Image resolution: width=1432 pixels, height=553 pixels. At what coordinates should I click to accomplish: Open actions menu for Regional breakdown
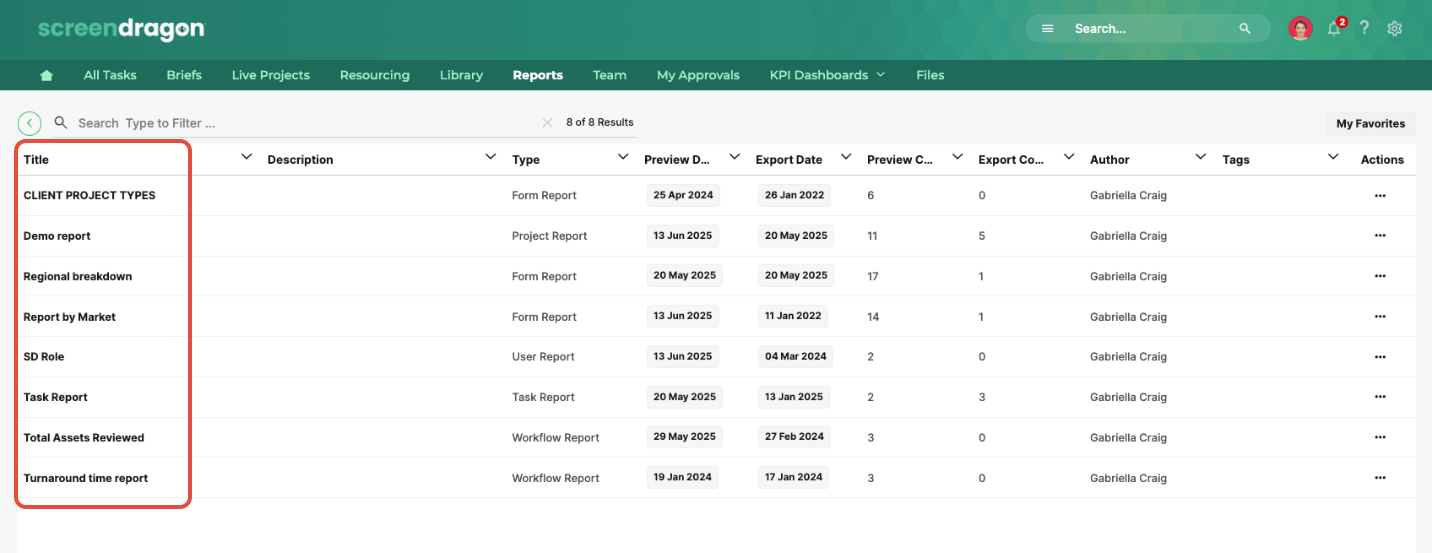tap(1380, 276)
